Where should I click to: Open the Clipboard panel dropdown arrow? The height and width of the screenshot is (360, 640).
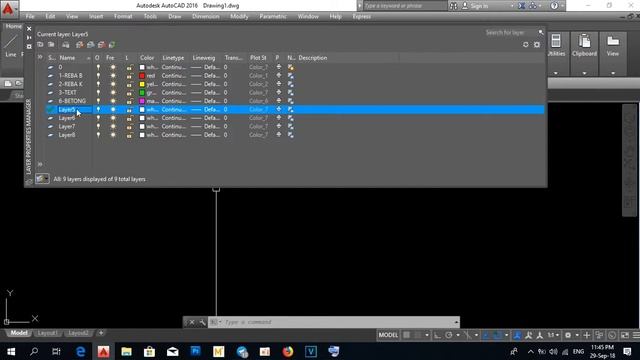[584, 73]
